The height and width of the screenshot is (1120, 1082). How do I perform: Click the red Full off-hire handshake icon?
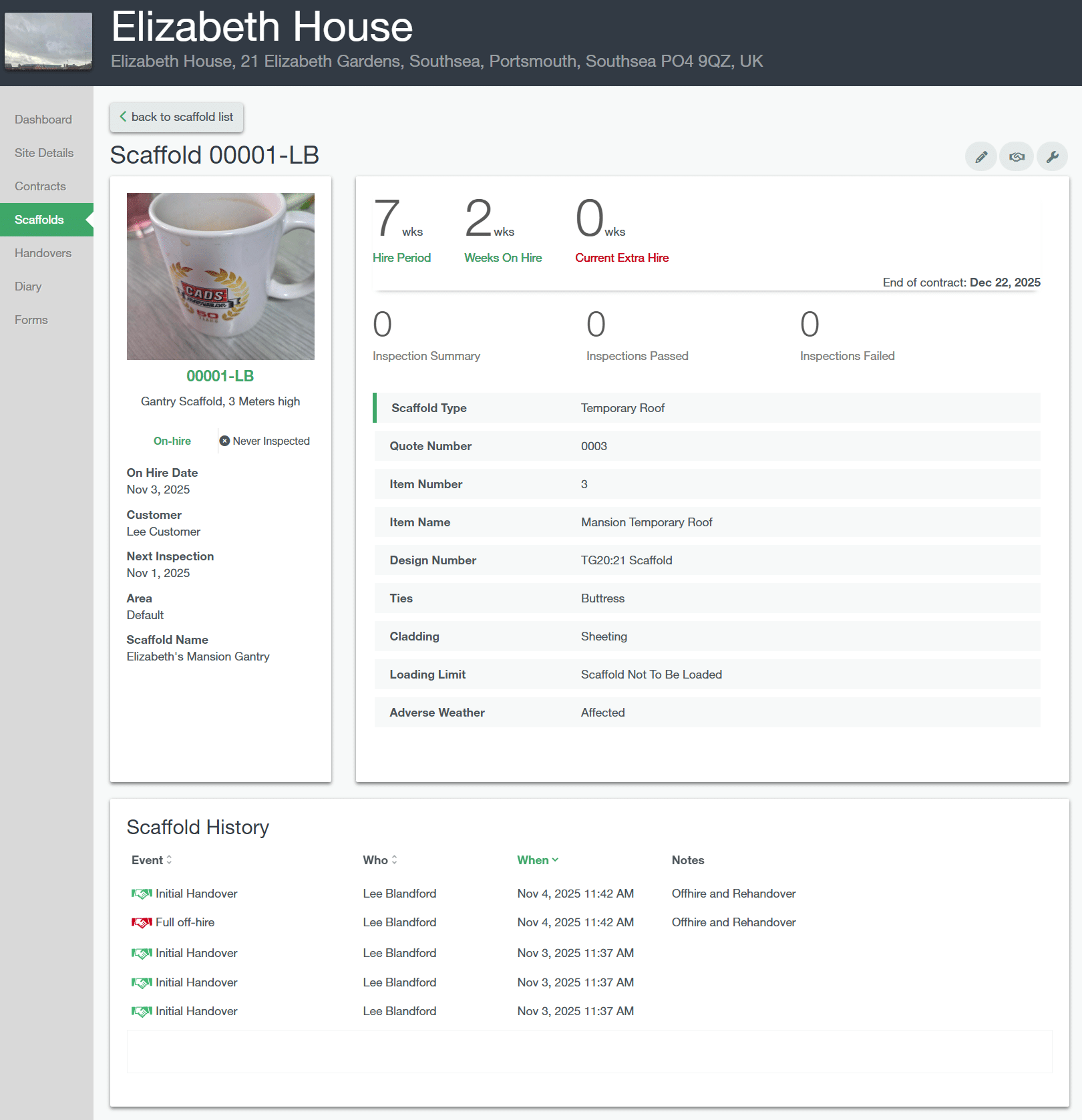pyautogui.click(x=142, y=922)
